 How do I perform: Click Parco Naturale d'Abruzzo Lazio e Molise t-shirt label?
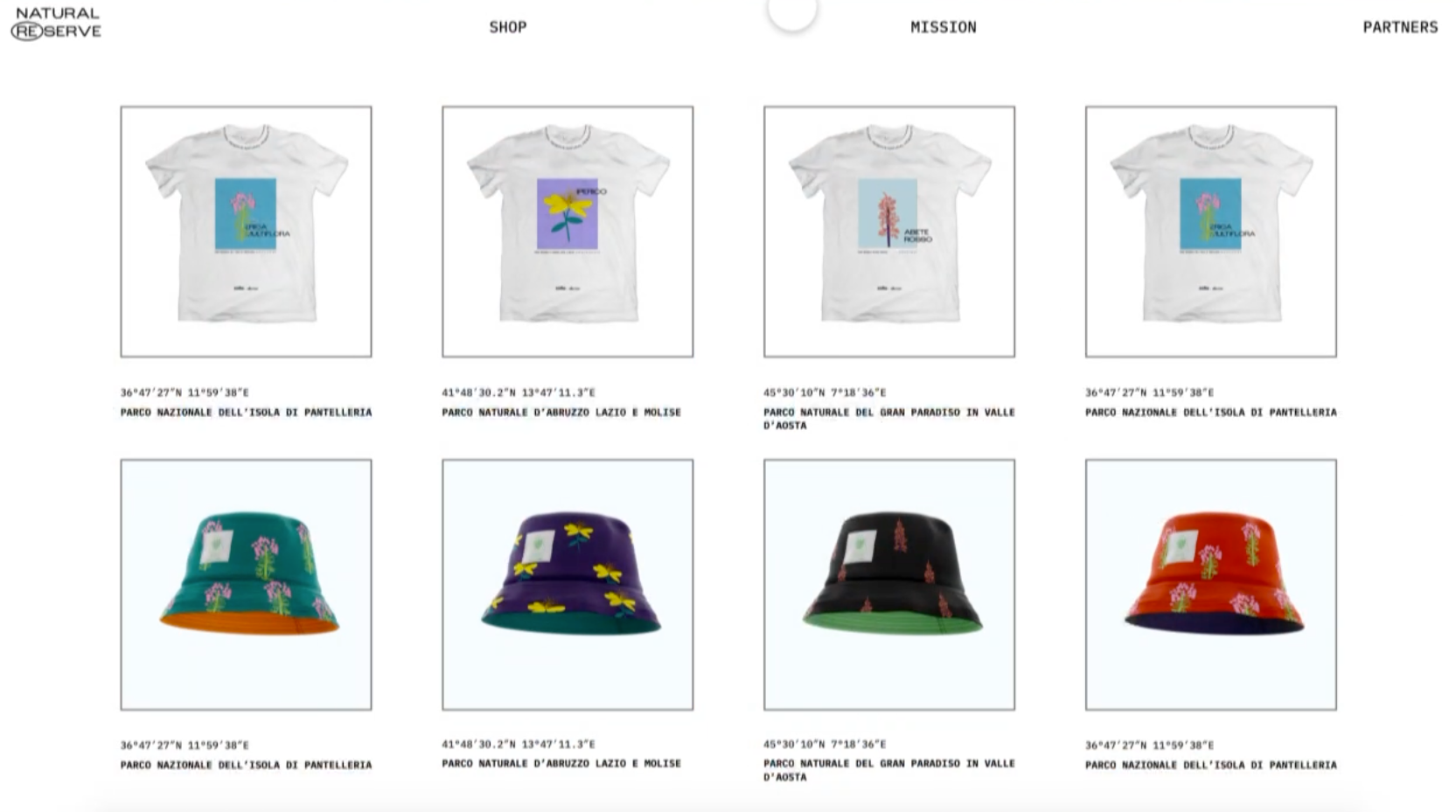coord(561,413)
